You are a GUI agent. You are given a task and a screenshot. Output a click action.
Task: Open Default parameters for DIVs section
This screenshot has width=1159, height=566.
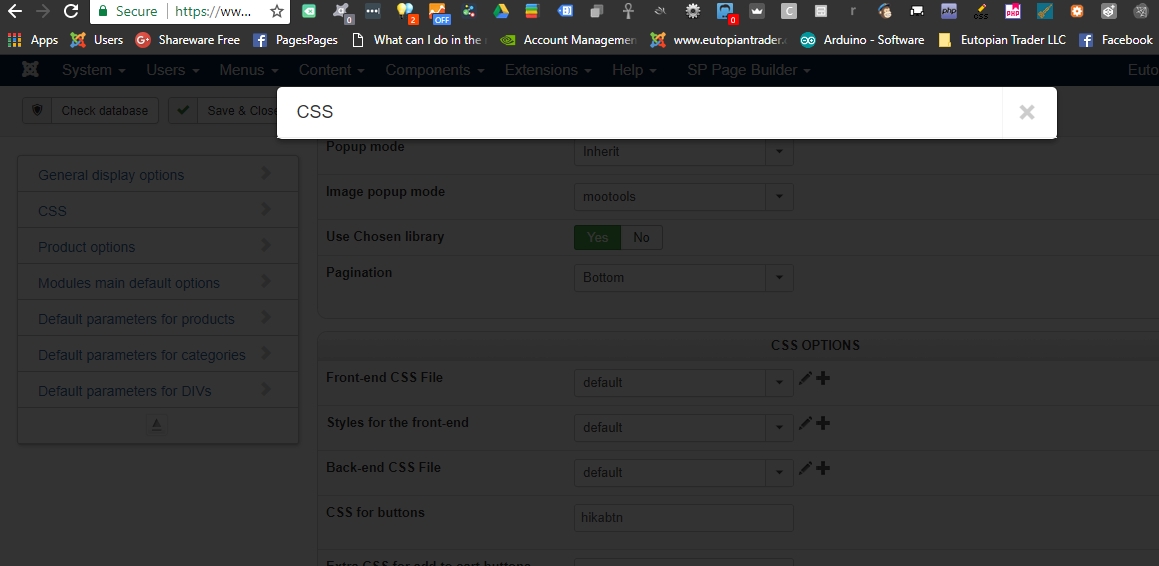pos(157,391)
